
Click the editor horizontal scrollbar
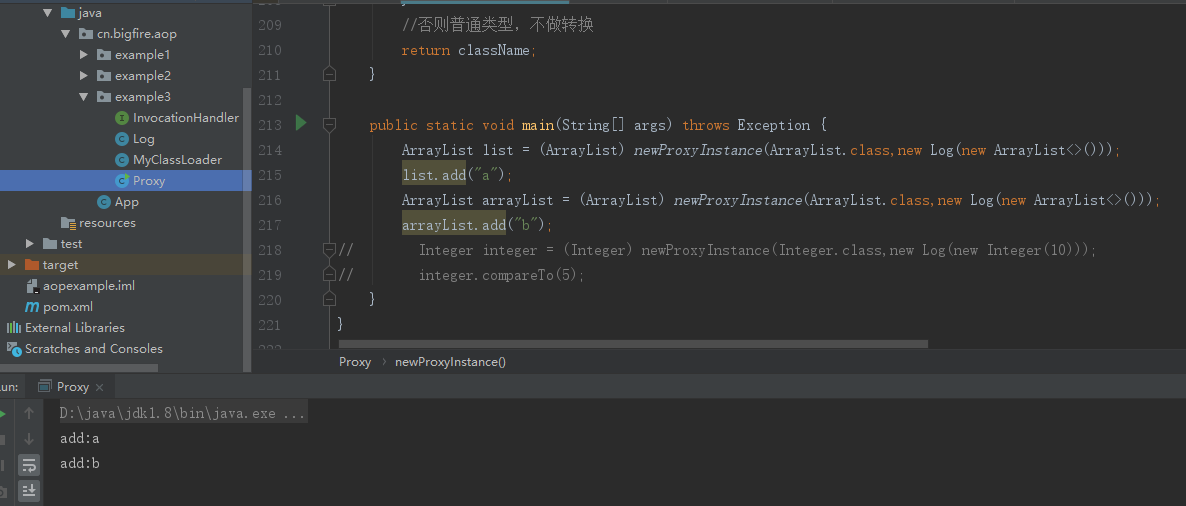point(633,344)
